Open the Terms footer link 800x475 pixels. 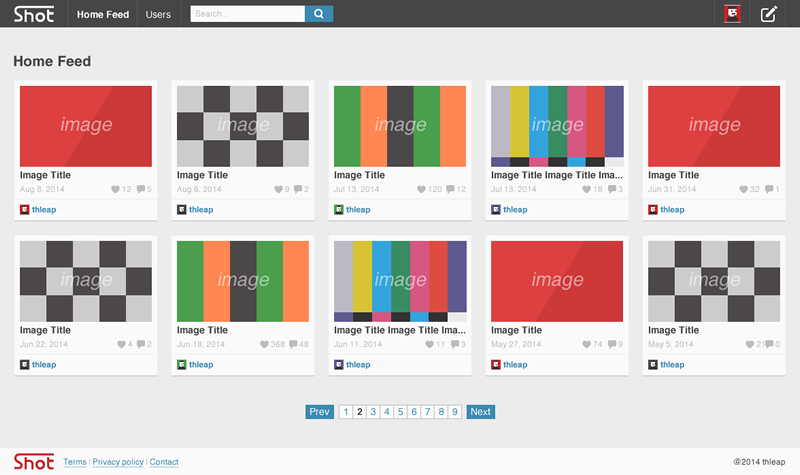(75, 462)
